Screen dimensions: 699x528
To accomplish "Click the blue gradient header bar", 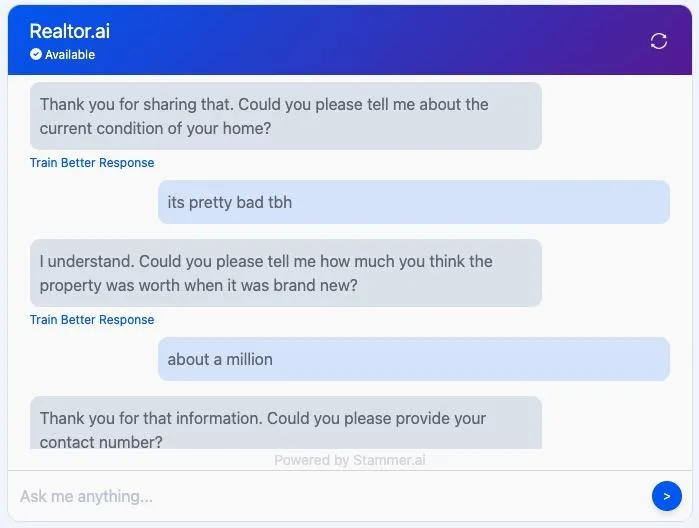I will click(350, 40).
